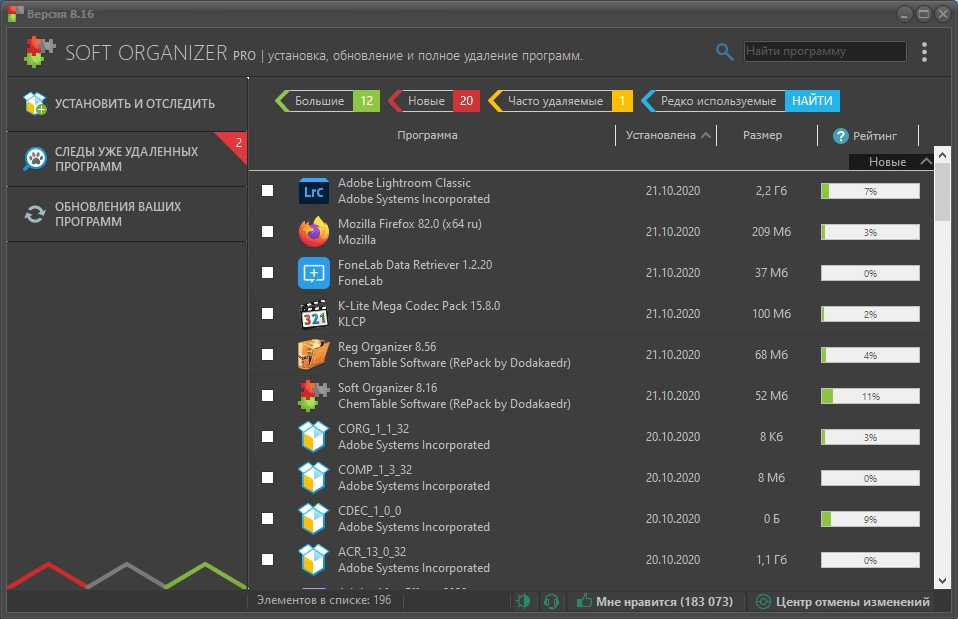
Task: Click the ACR_13_0_32 package icon
Action: (x=313, y=559)
